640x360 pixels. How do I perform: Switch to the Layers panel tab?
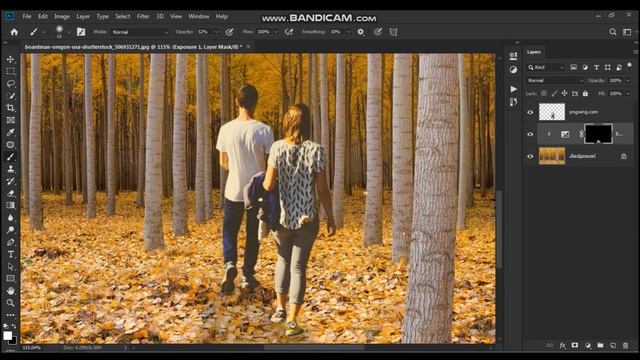pyautogui.click(x=534, y=52)
